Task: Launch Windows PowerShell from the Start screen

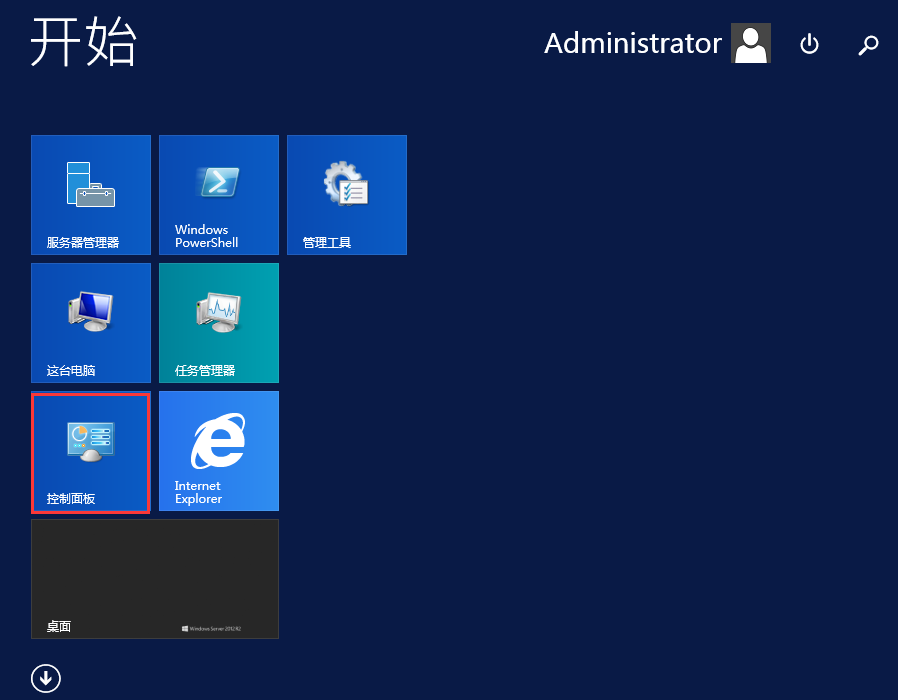Action: click(x=218, y=195)
